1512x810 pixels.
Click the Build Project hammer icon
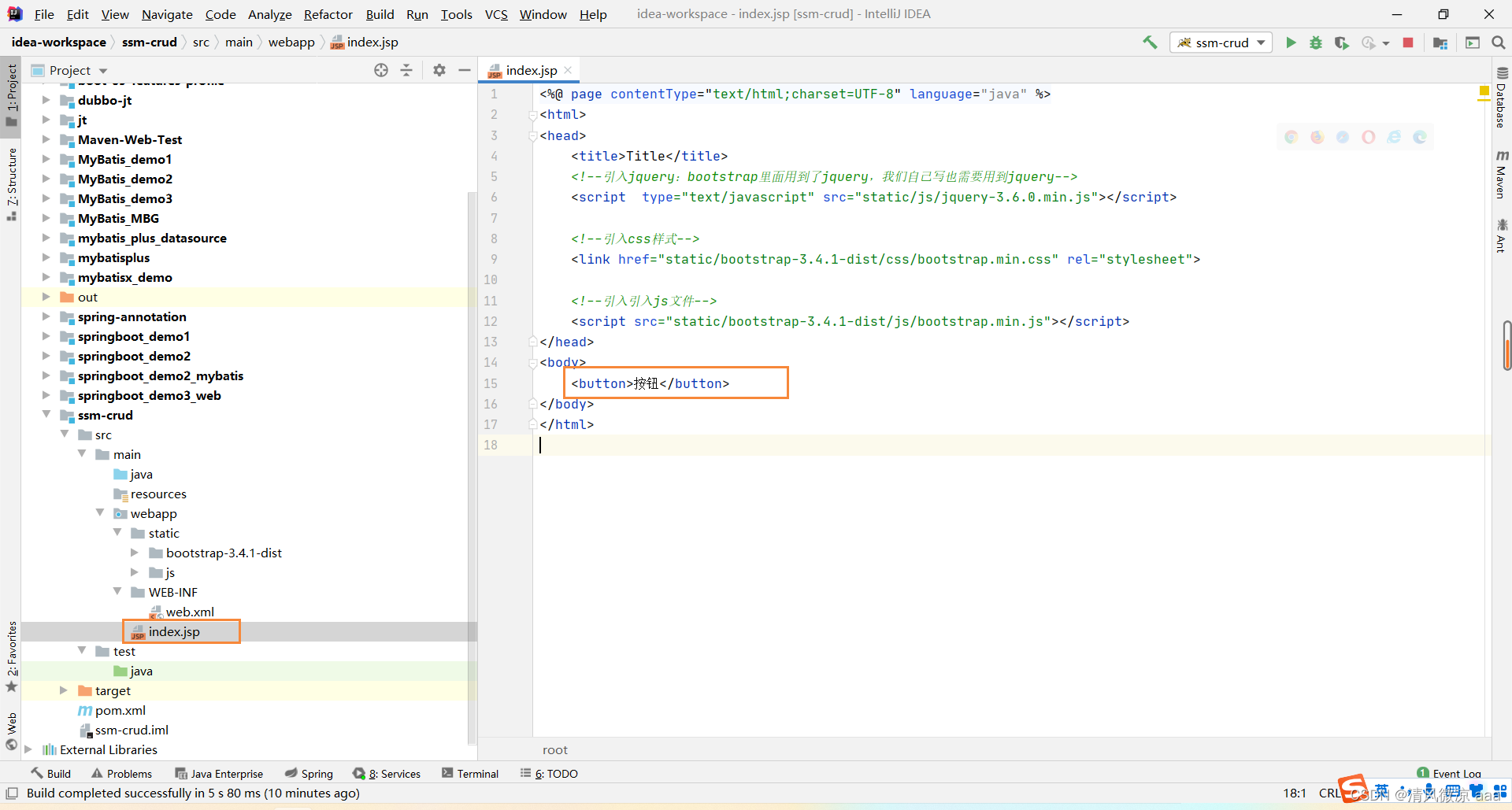coord(1151,43)
